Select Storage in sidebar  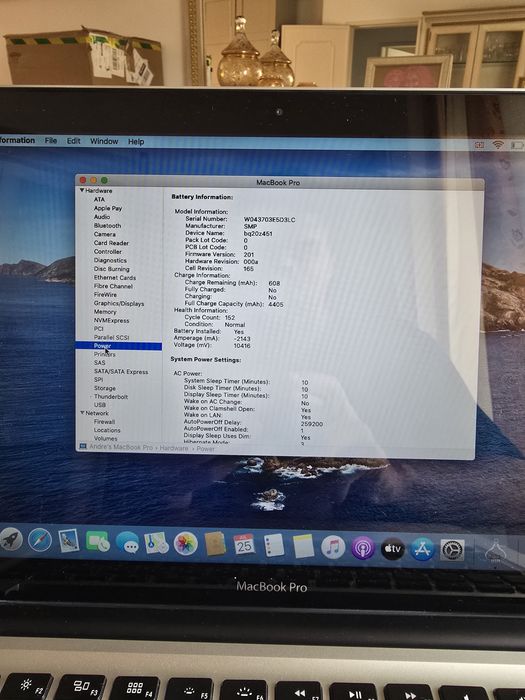tap(104, 388)
